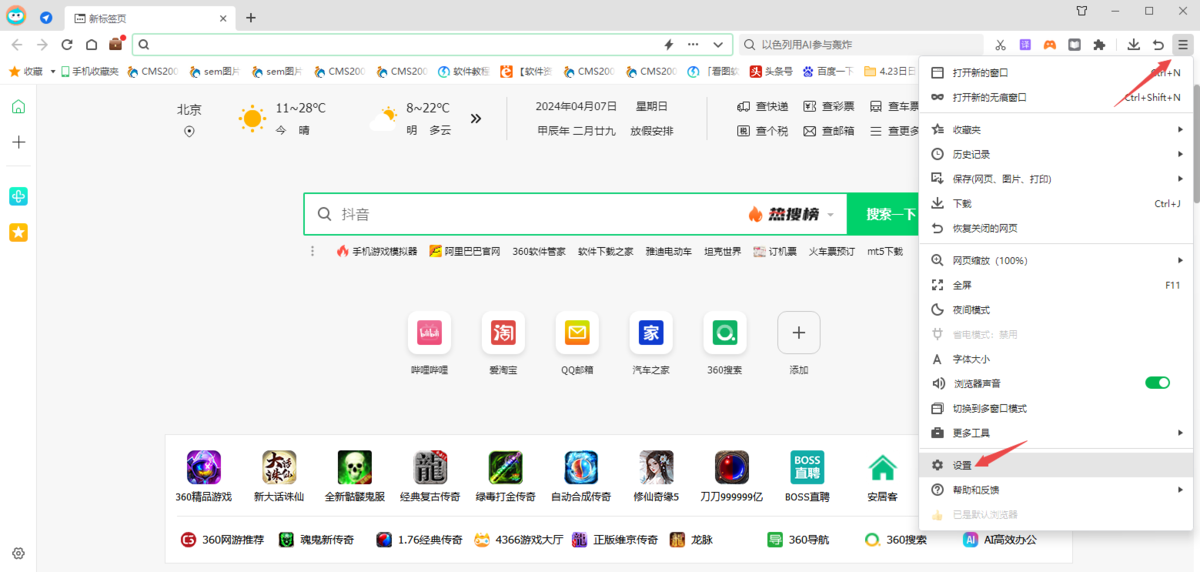Open the address bar three-dots options
Image resolution: width=1200 pixels, height=572 pixels.
pyautogui.click(x=693, y=45)
